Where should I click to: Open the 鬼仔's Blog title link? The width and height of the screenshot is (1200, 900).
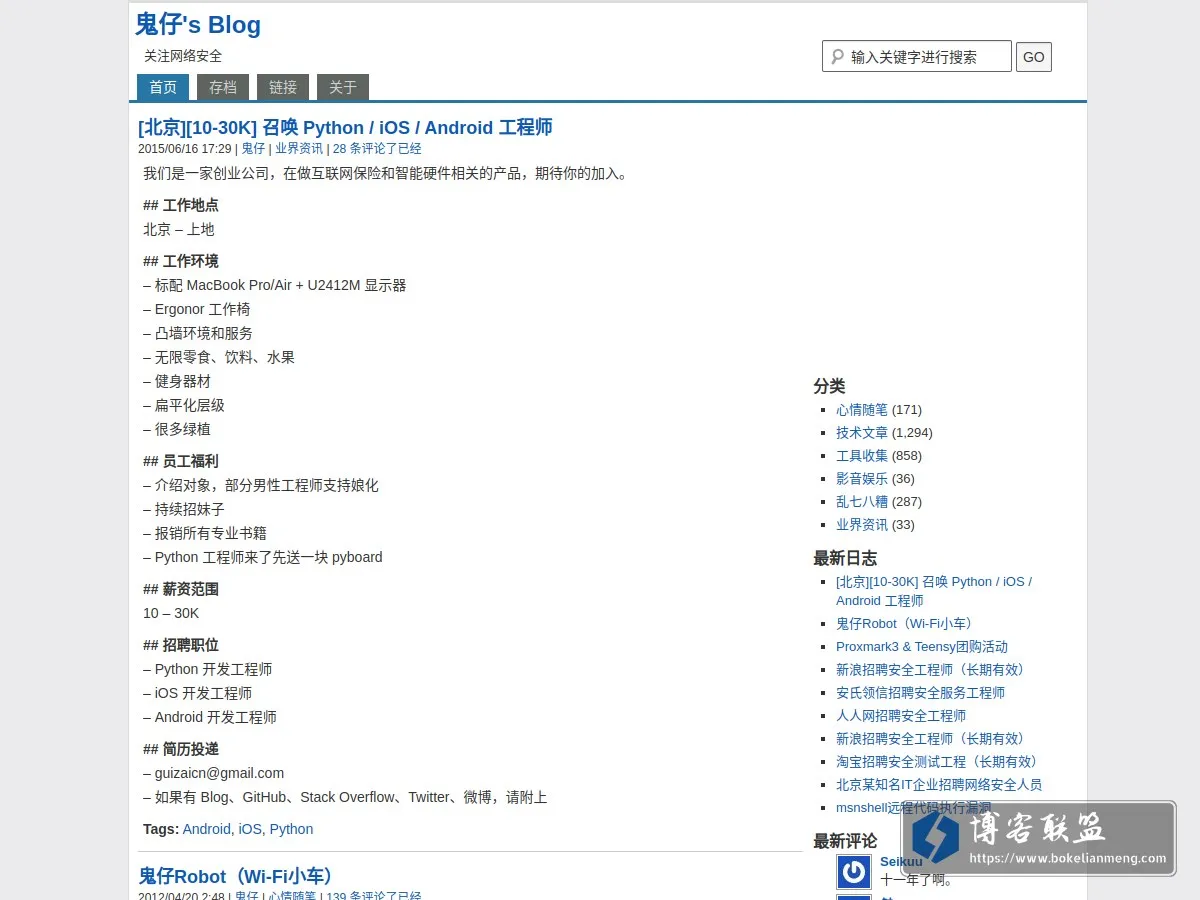tap(198, 25)
